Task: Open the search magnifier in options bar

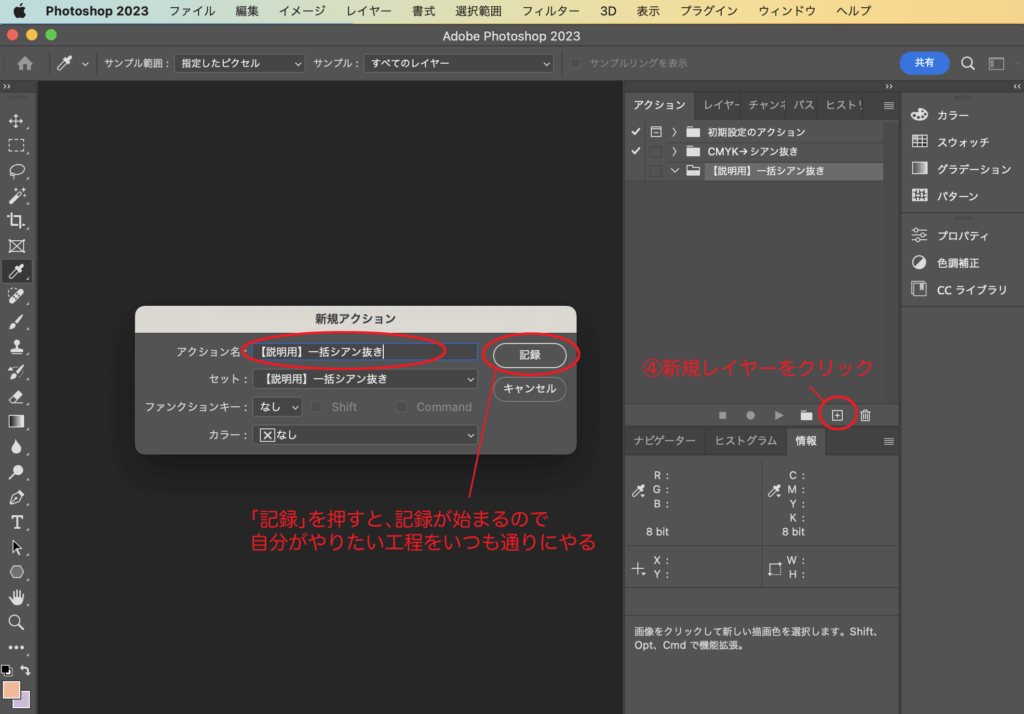Action: [968, 63]
